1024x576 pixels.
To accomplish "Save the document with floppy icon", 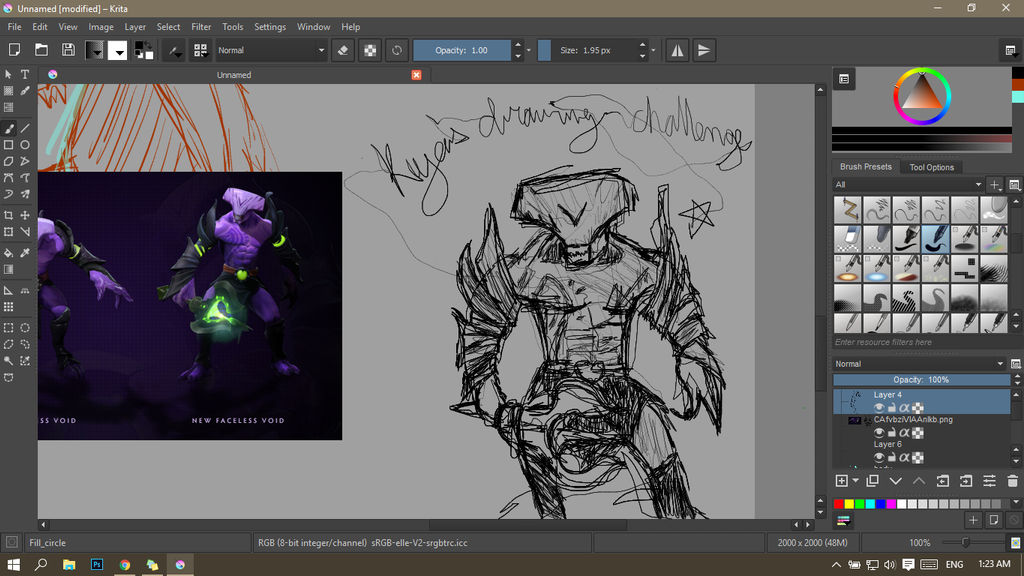I will 68,50.
